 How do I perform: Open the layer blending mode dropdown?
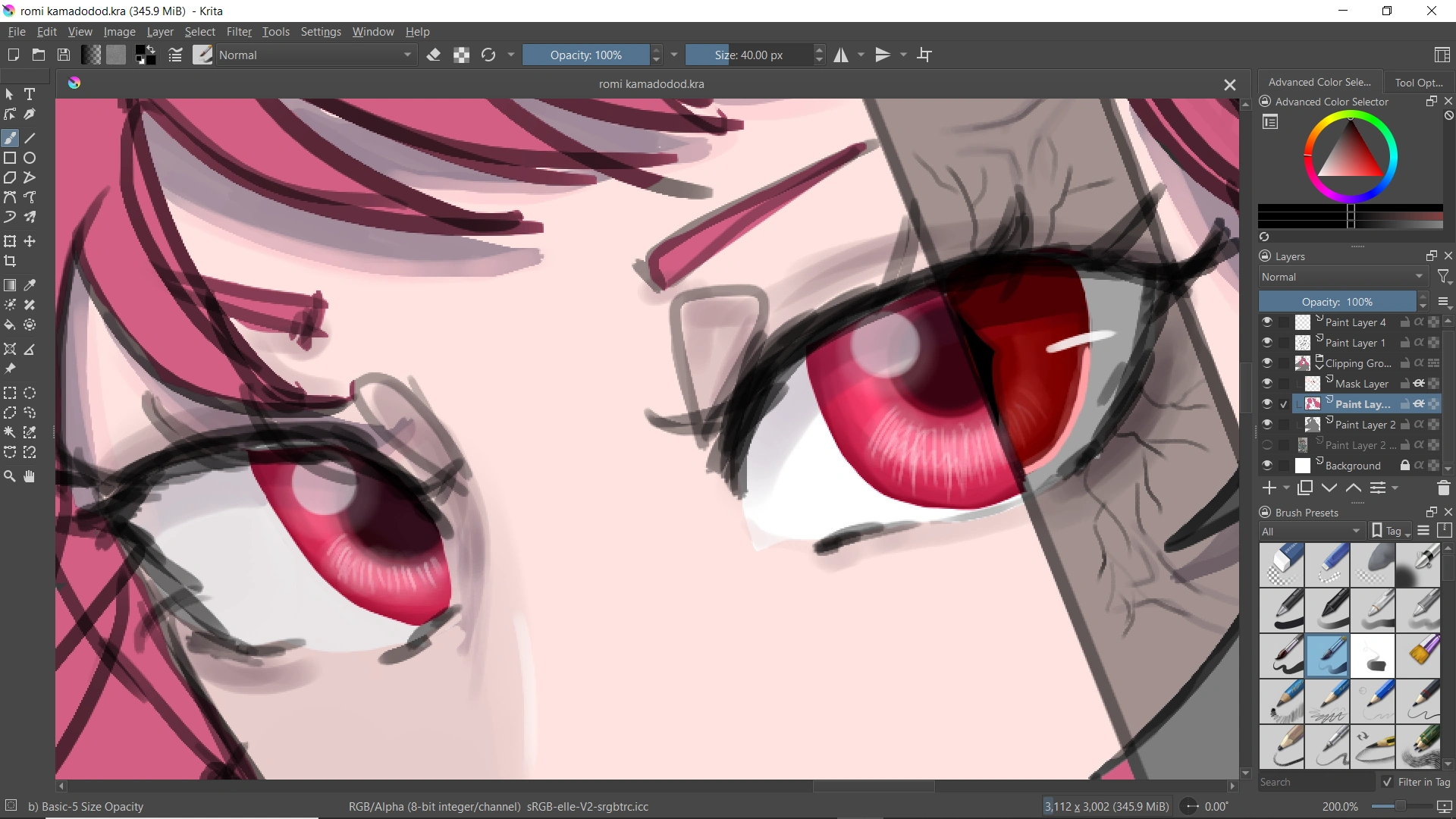[1342, 277]
